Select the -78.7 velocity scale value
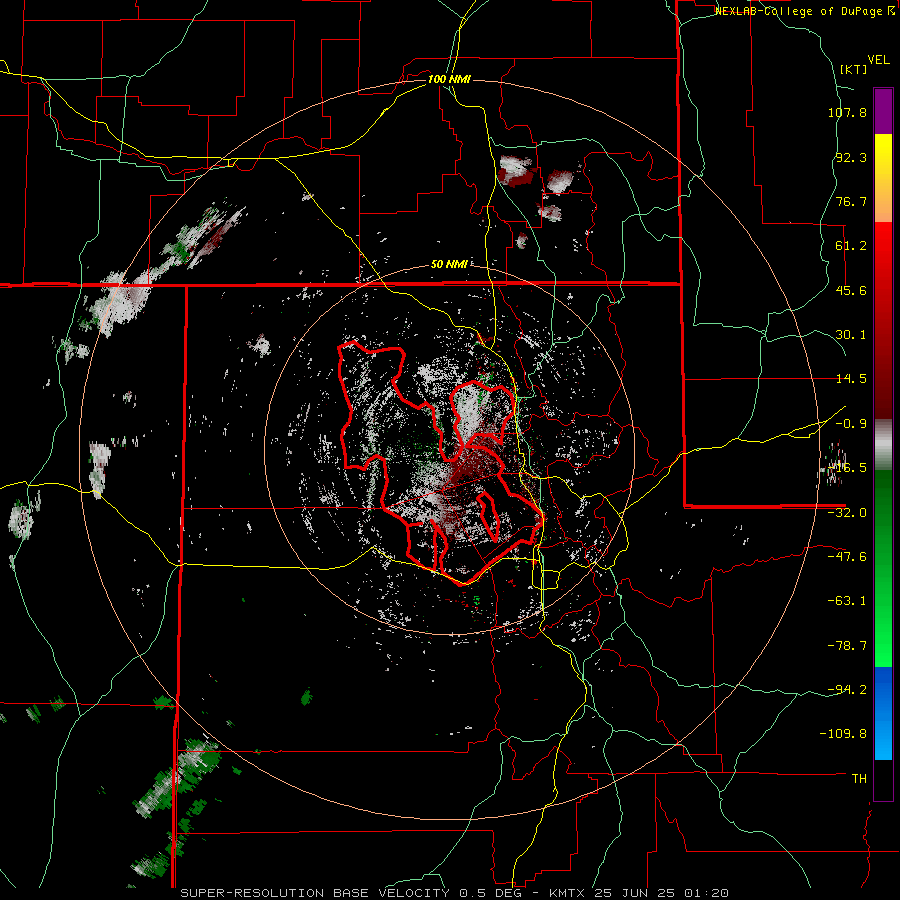This screenshot has width=900, height=900. click(847, 646)
